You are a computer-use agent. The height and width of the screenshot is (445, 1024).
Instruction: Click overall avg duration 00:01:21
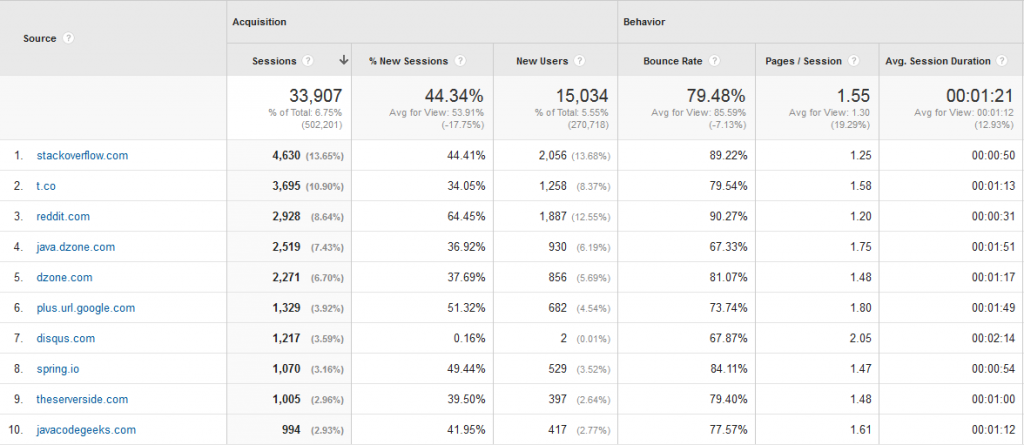(x=981, y=96)
